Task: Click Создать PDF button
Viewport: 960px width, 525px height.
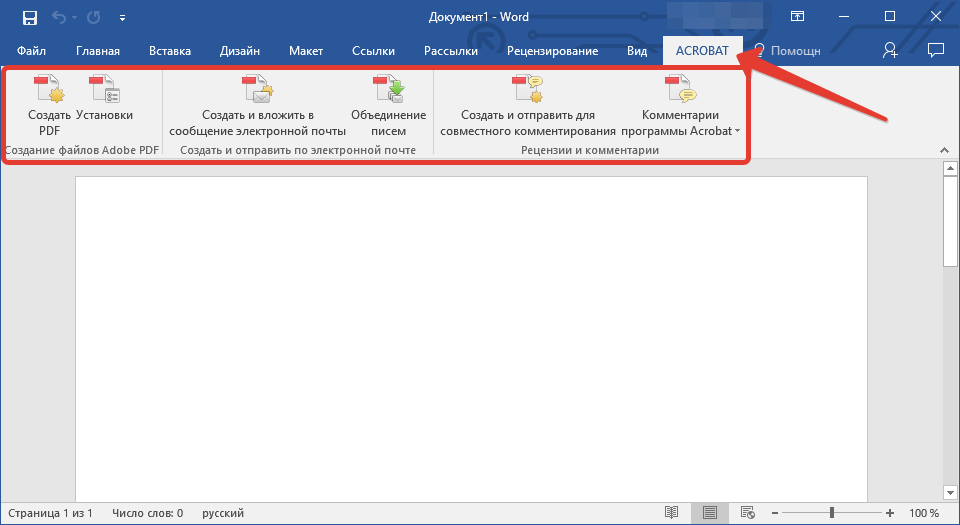Action: (x=50, y=105)
